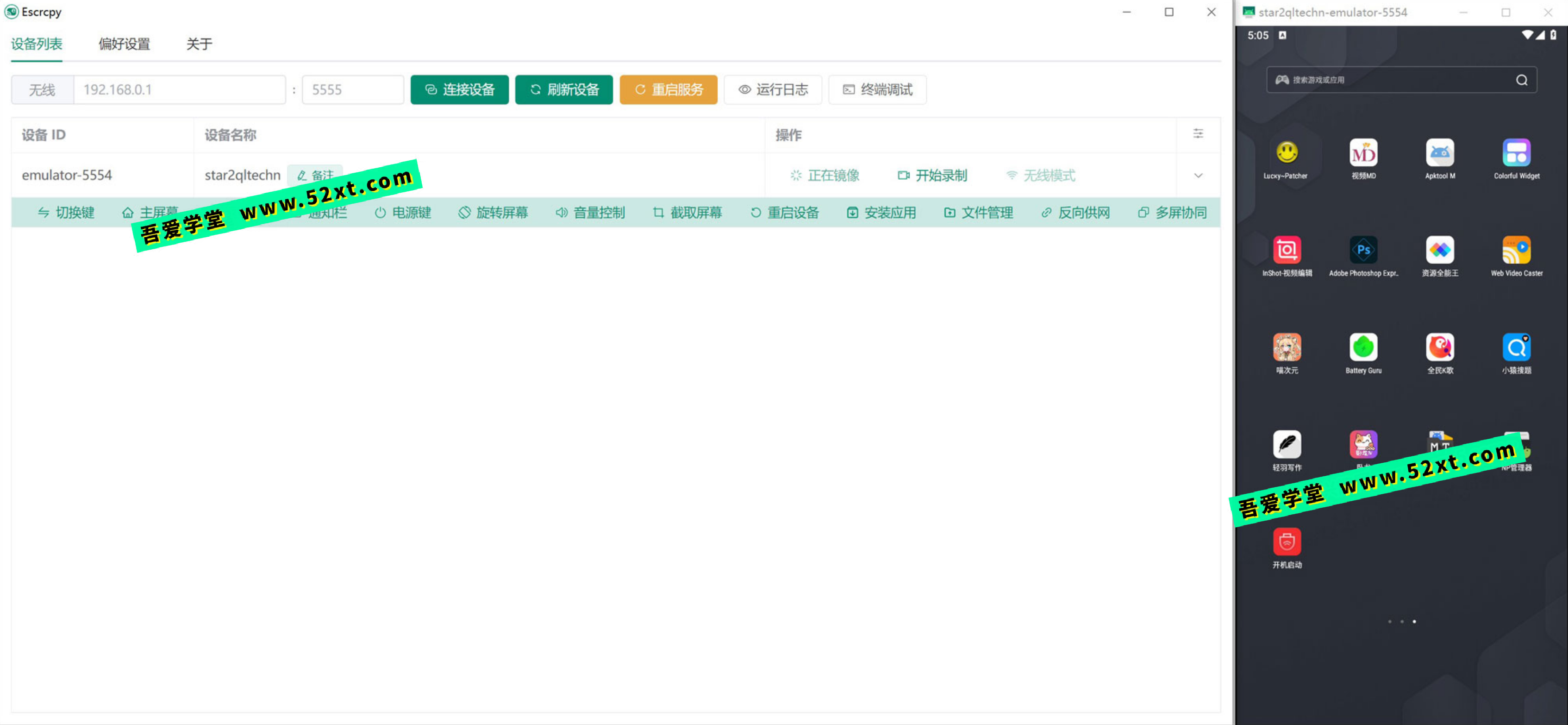Click 正在镜像 status for emulator-5554

click(x=825, y=176)
